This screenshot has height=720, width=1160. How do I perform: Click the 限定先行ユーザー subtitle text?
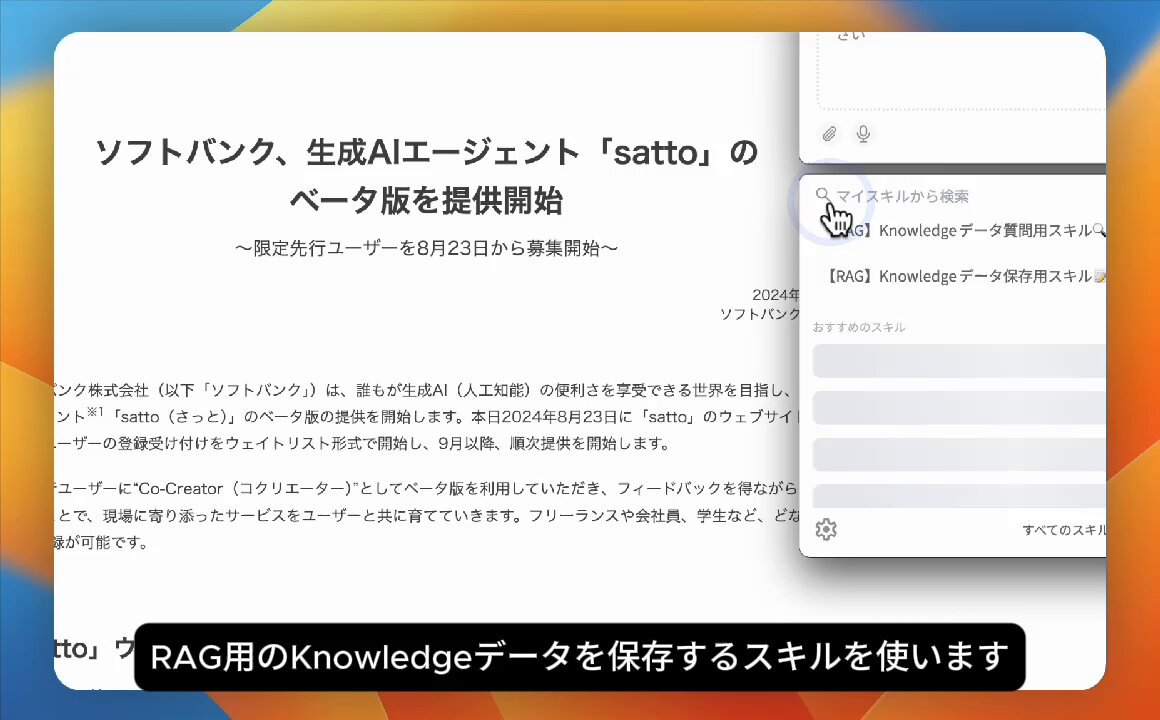427,248
